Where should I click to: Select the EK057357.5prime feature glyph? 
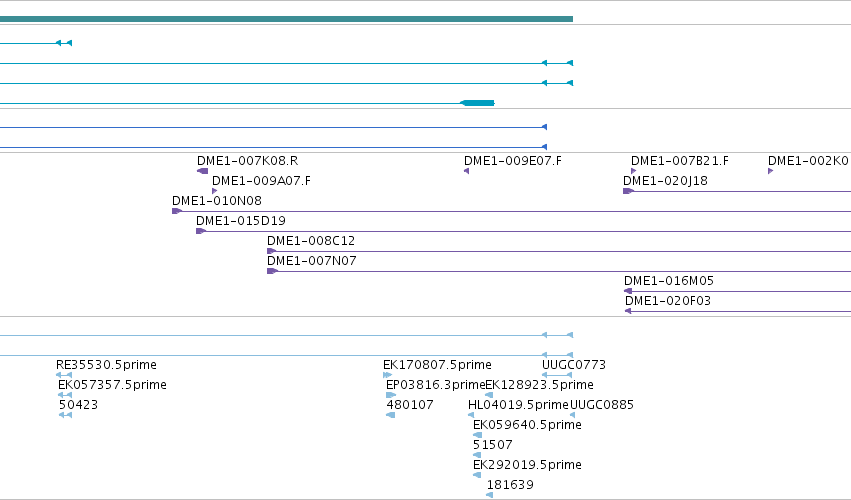[x=65, y=395]
